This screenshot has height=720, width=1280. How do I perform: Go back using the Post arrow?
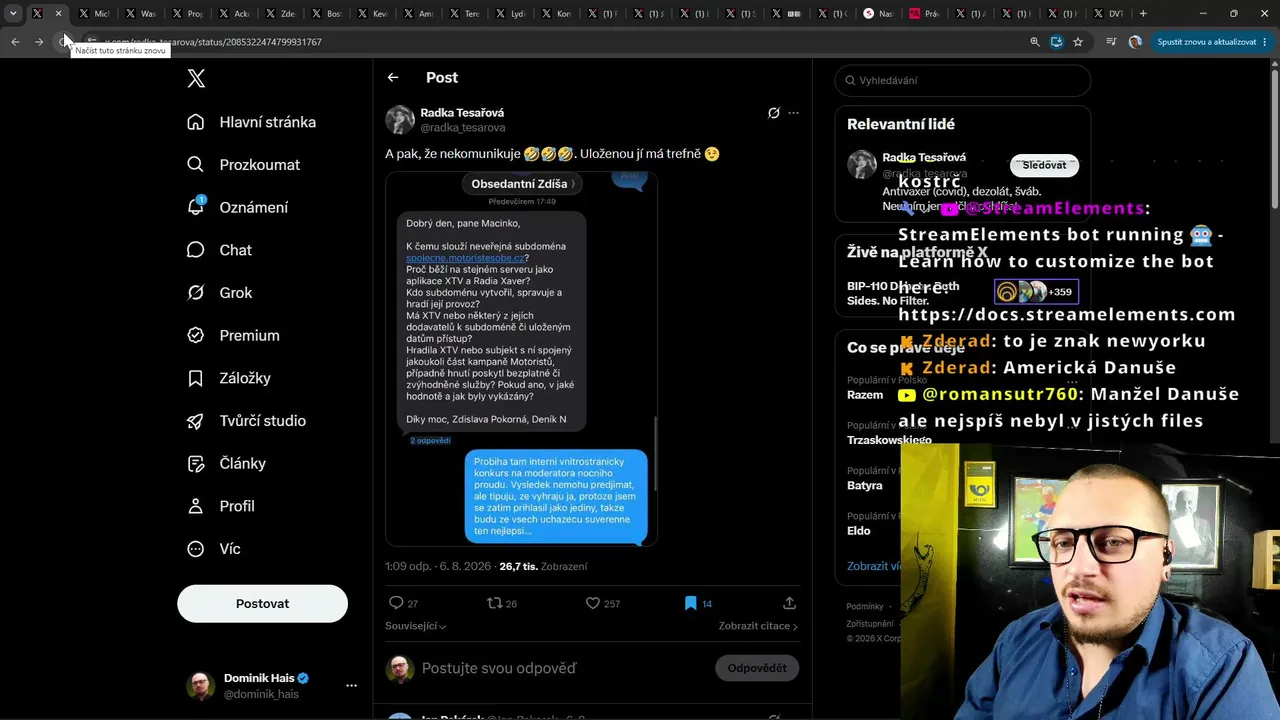[393, 77]
